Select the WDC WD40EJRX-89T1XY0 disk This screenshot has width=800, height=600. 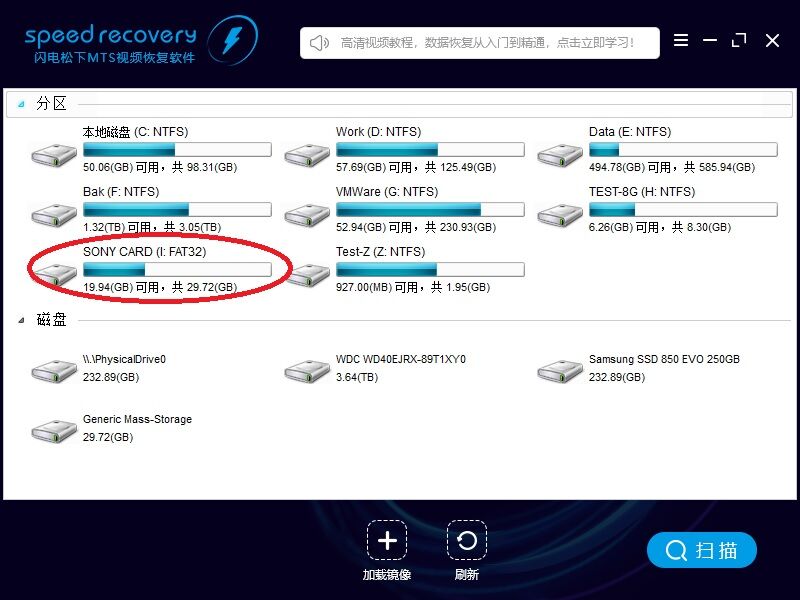pos(307,371)
